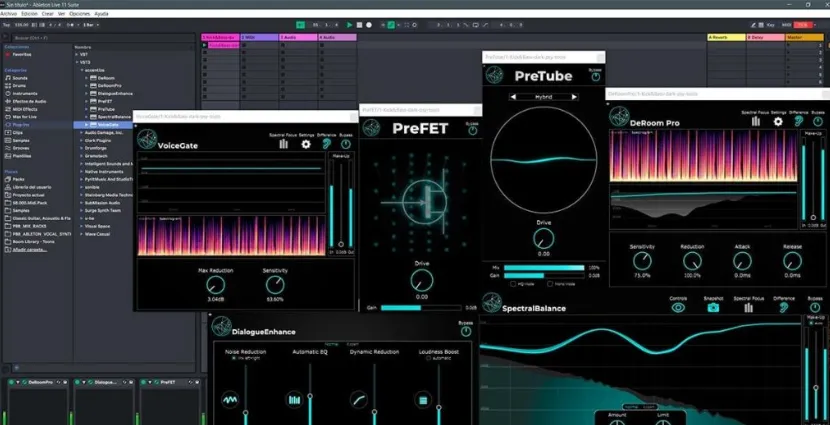Toggle DialogueEnhance Bypass power button
The height and width of the screenshot is (425, 830).
coord(466,331)
